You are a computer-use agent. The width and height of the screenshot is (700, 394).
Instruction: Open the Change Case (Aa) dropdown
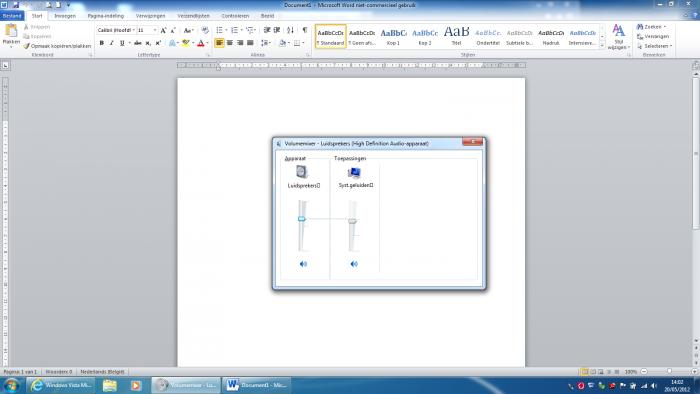coord(188,30)
